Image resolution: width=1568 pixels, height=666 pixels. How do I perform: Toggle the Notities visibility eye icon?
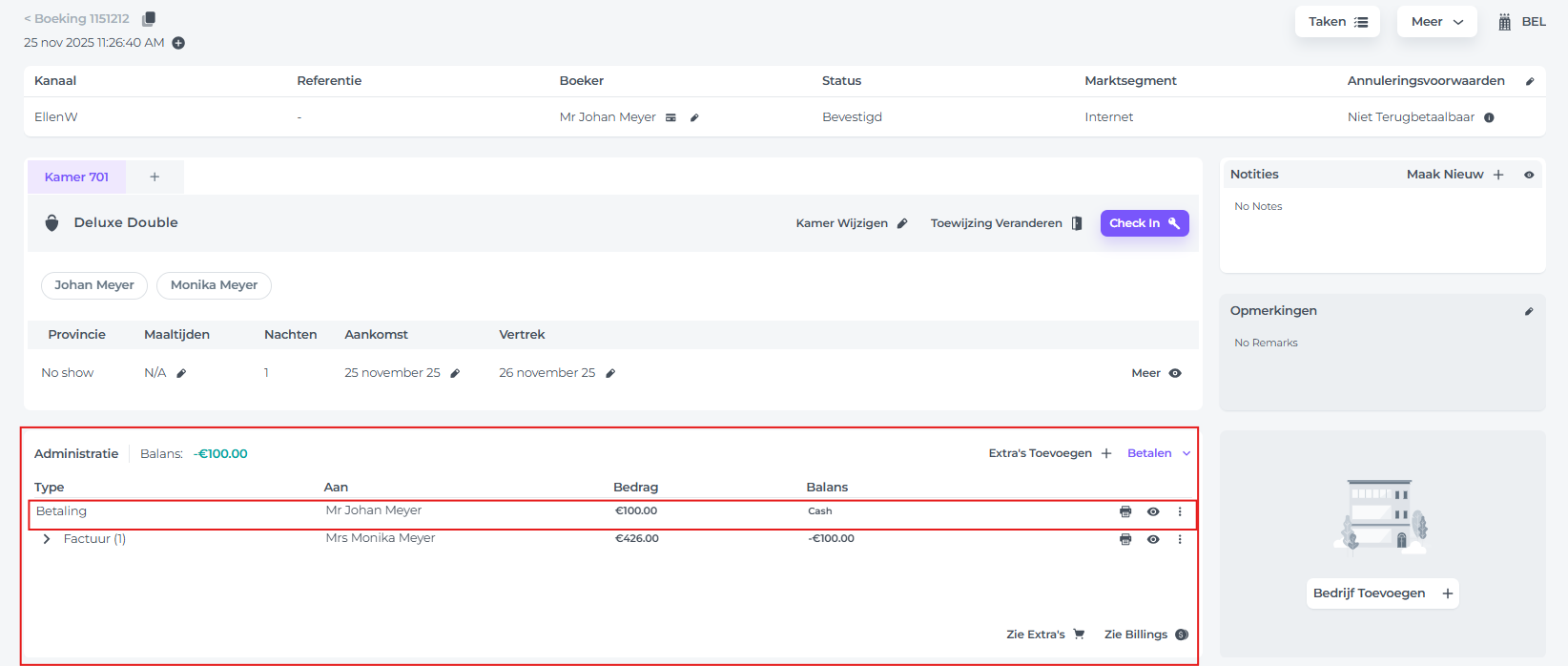click(1529, 175)
